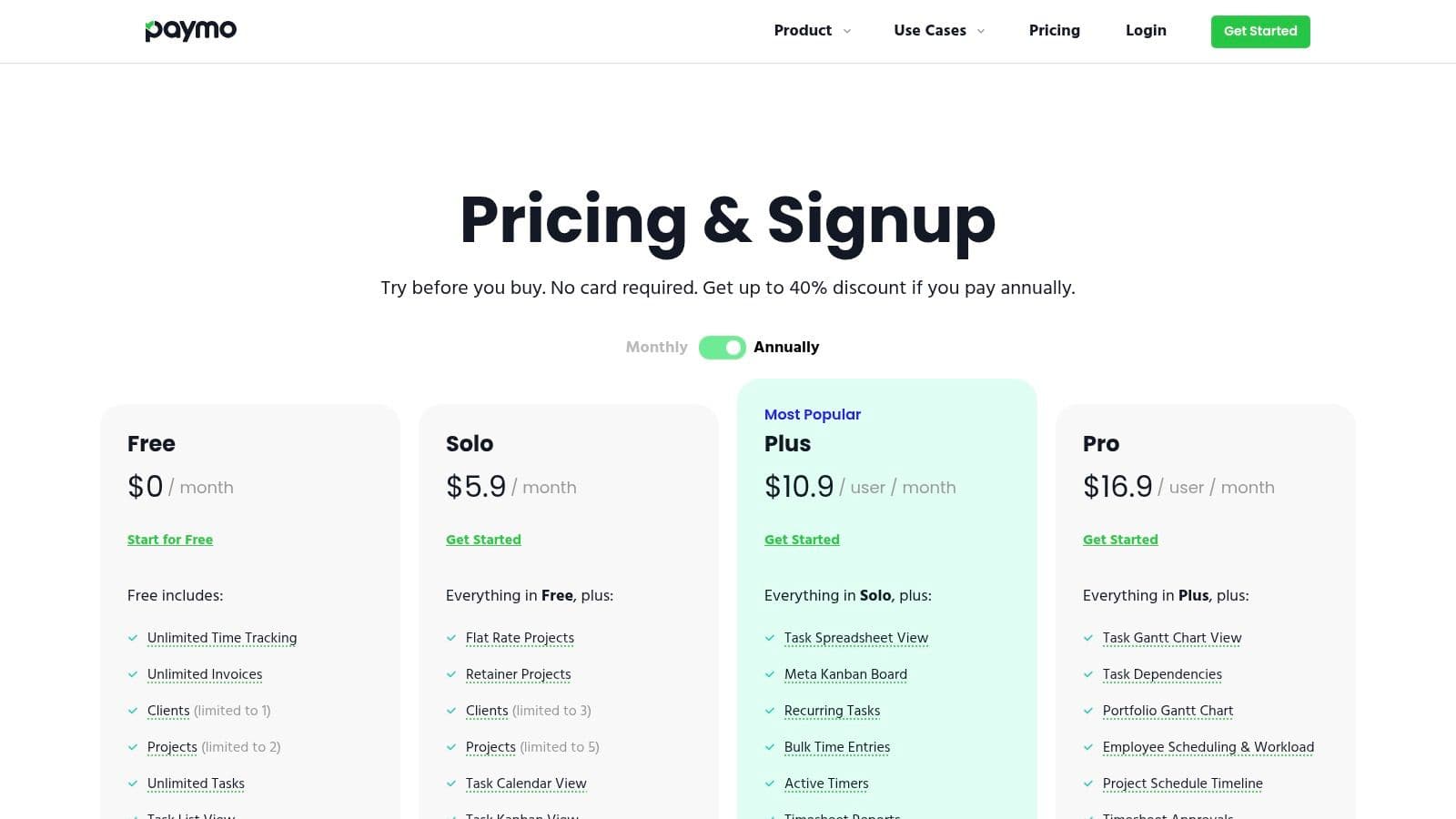Click checkmark icon beside Flat Rate Projects
1456x819 pixels.
(x=451, y=638)
